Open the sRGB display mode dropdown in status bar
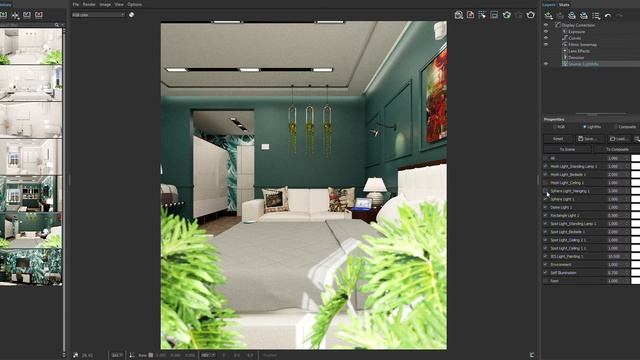 coord(117,355)
